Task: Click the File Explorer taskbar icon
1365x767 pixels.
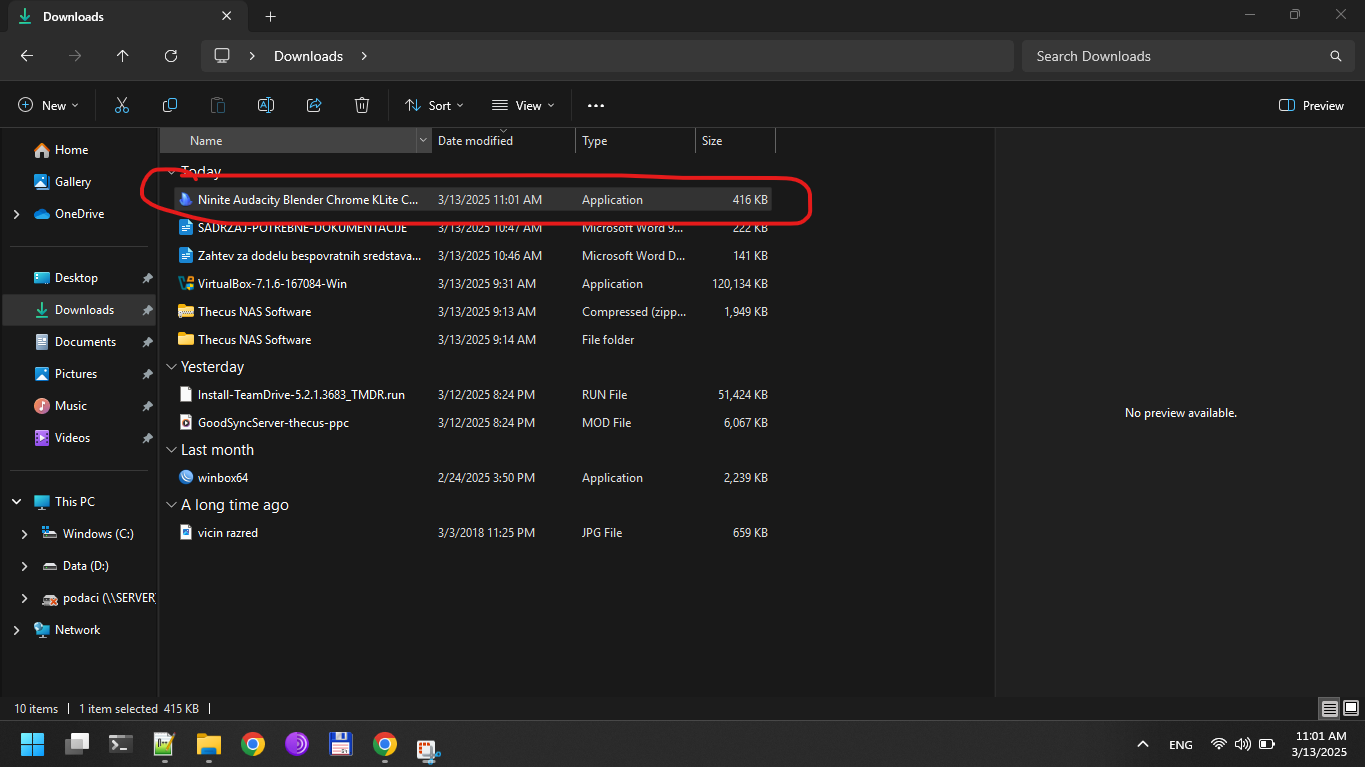Action: pos(208,744)
